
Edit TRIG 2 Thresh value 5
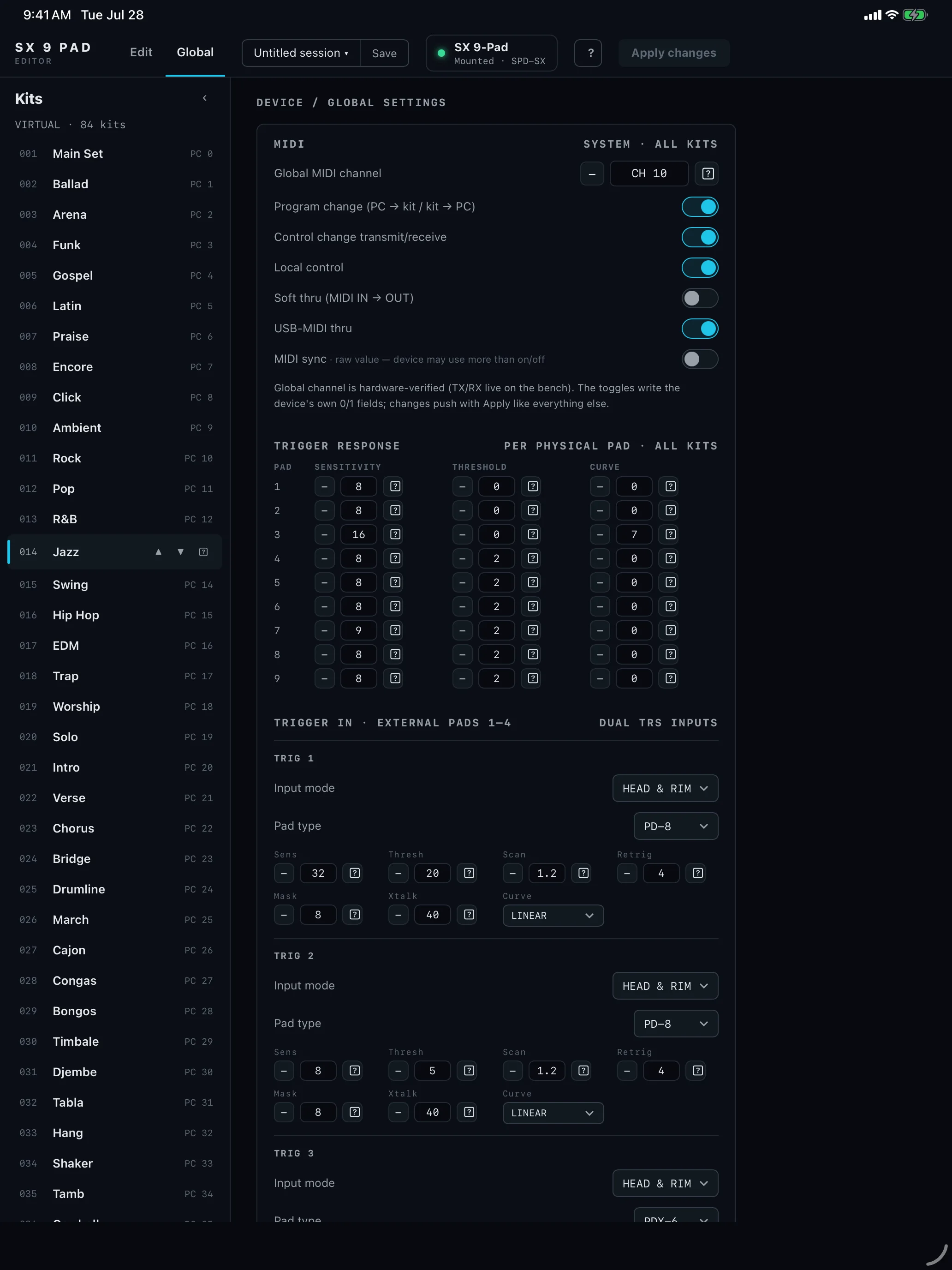[432, 1071]
